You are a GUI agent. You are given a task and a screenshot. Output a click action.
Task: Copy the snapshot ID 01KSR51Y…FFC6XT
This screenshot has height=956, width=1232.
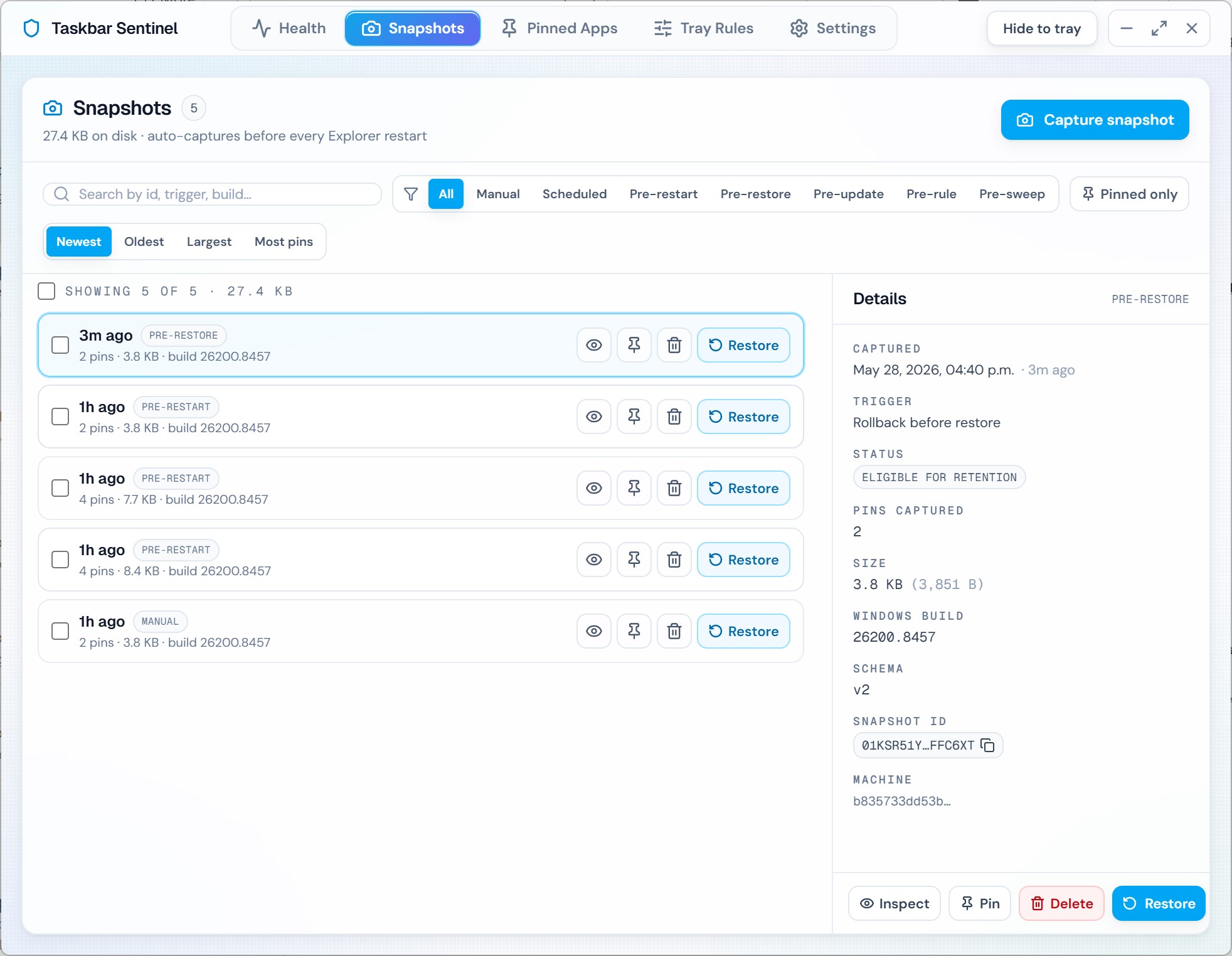[x=987, y=745]
